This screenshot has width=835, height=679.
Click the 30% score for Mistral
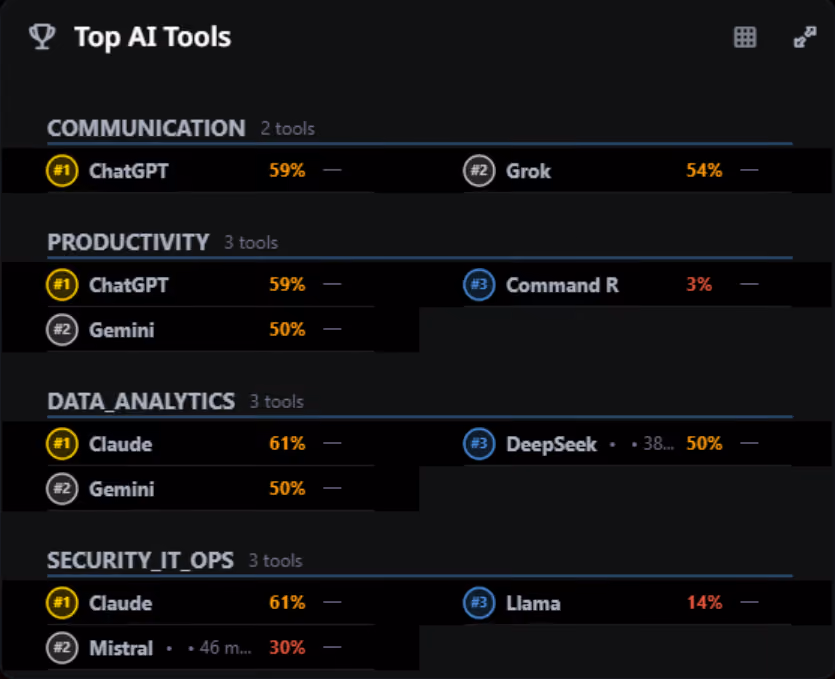(x=287, y=648)
